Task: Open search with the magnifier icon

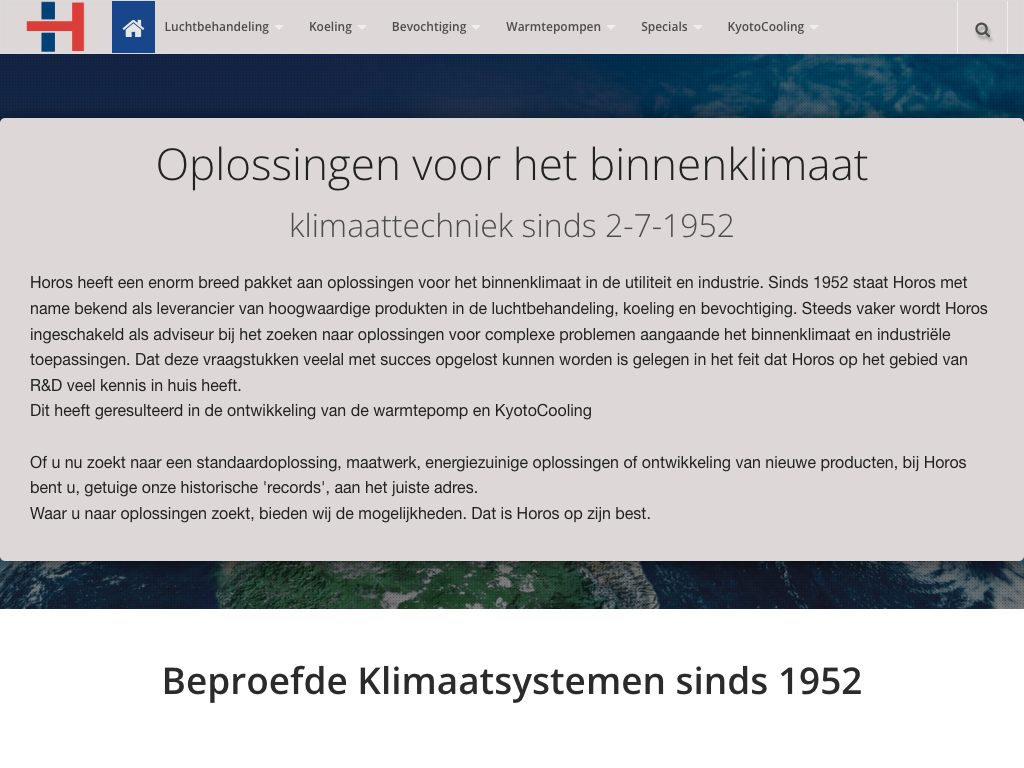Action: 983,30
